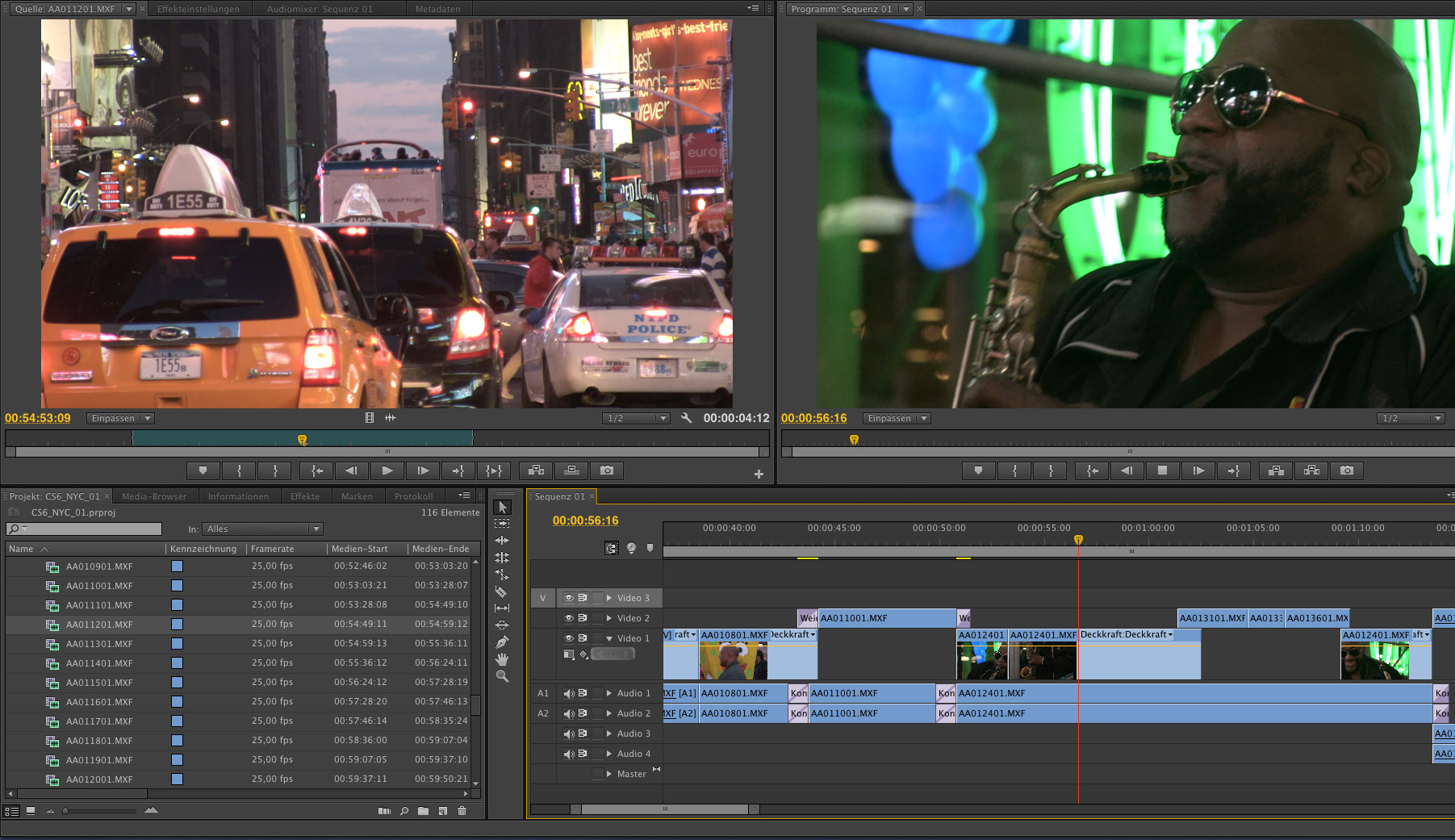Select the Razor tool in tools panel
Screen dimensions: 1455x840
[501, 591]
